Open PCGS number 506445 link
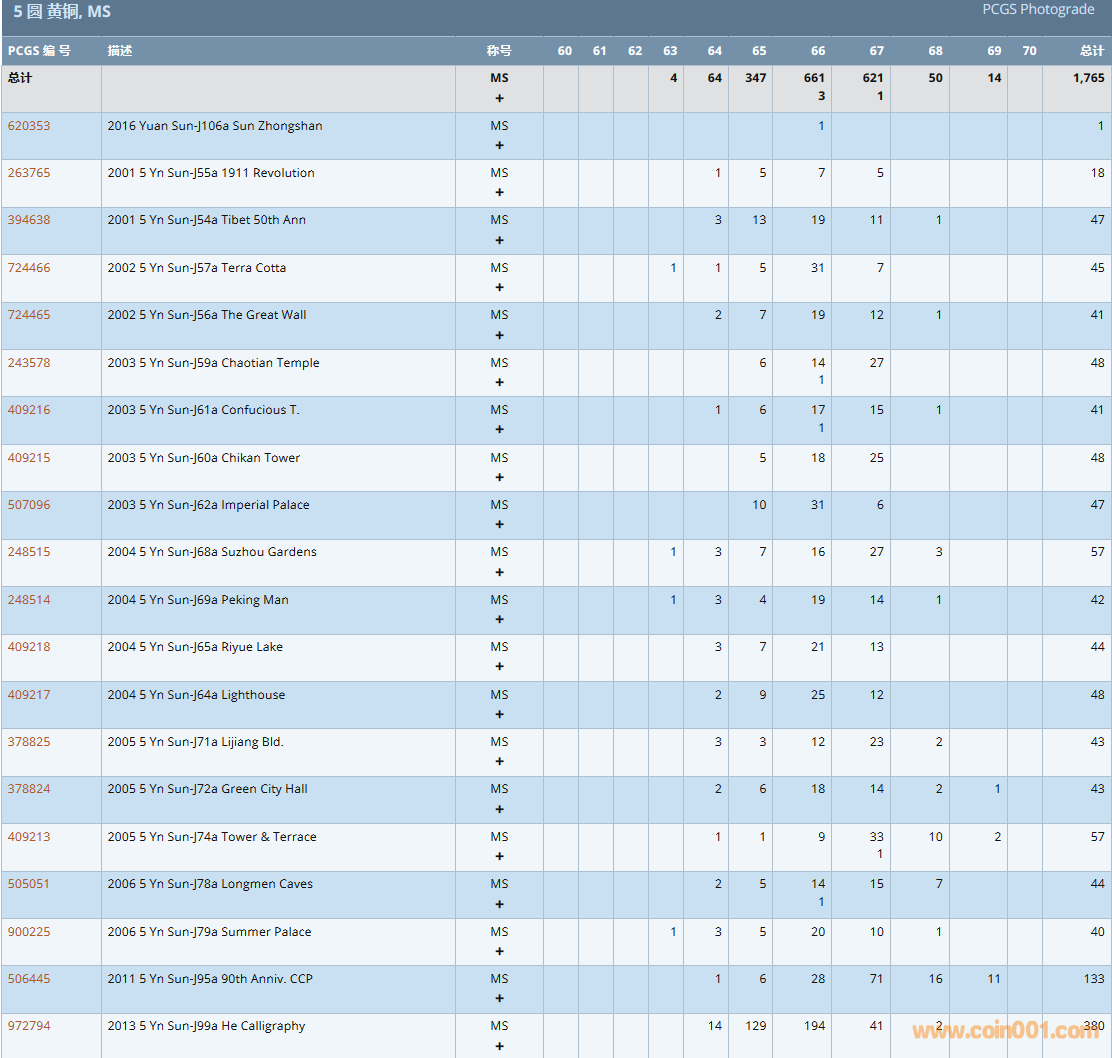The width and height of the screenshot is (1112, 1058). point(29,979)
